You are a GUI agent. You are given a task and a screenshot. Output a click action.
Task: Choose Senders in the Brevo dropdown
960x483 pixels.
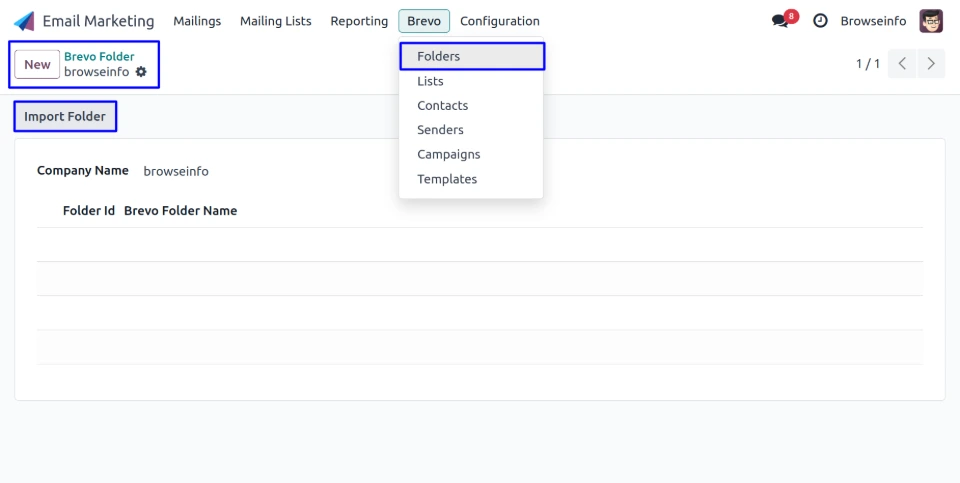[x=440, y=130]
